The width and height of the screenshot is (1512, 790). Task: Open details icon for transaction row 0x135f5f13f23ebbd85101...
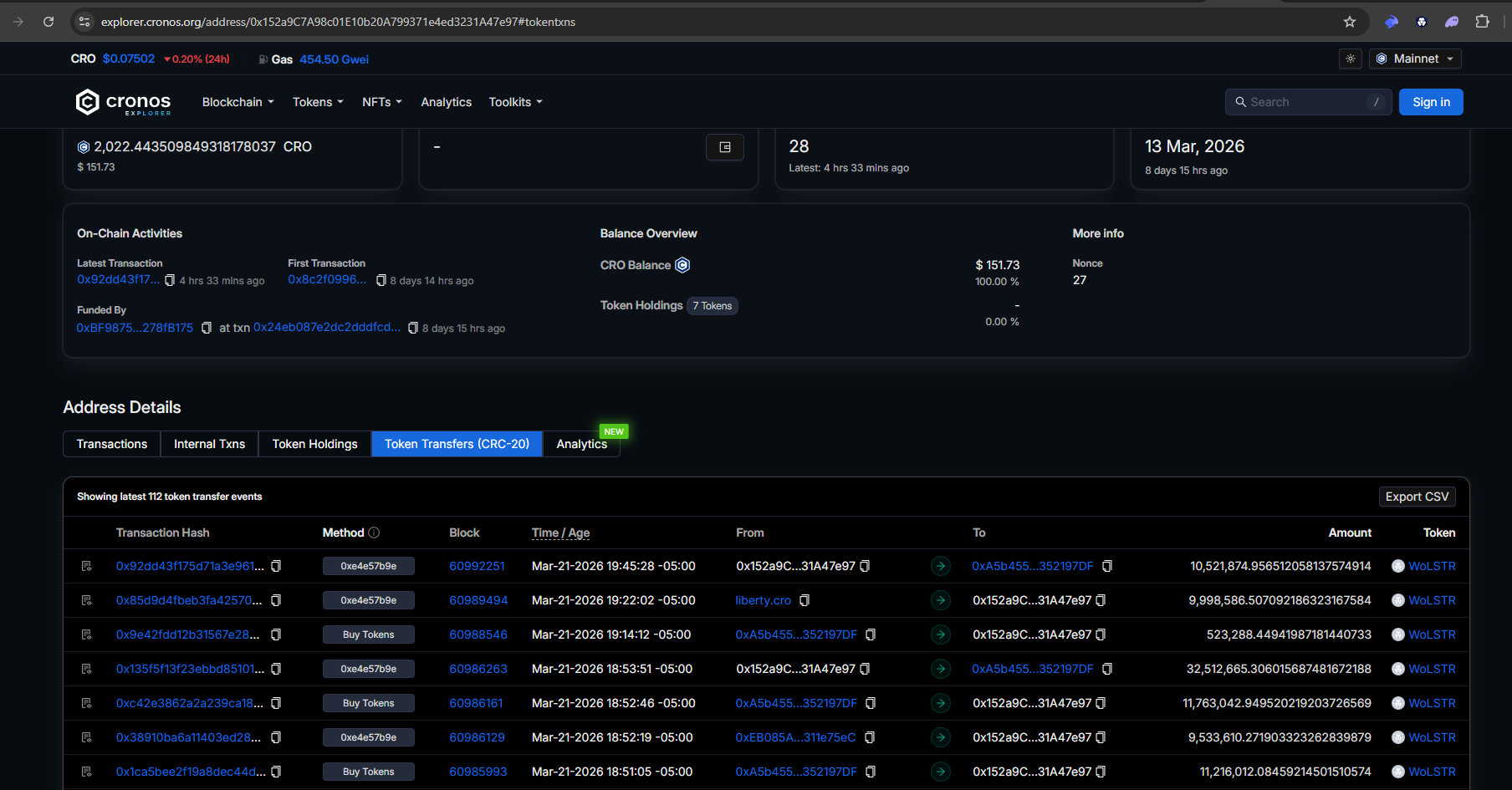click(x=86, y=669)
